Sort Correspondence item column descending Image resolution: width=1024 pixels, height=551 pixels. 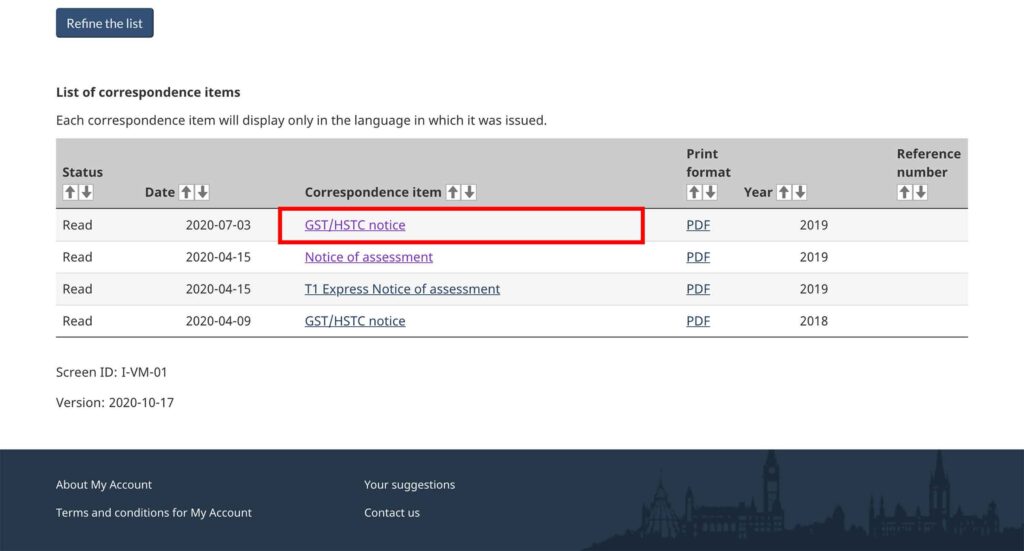click(x=469, y=192)
